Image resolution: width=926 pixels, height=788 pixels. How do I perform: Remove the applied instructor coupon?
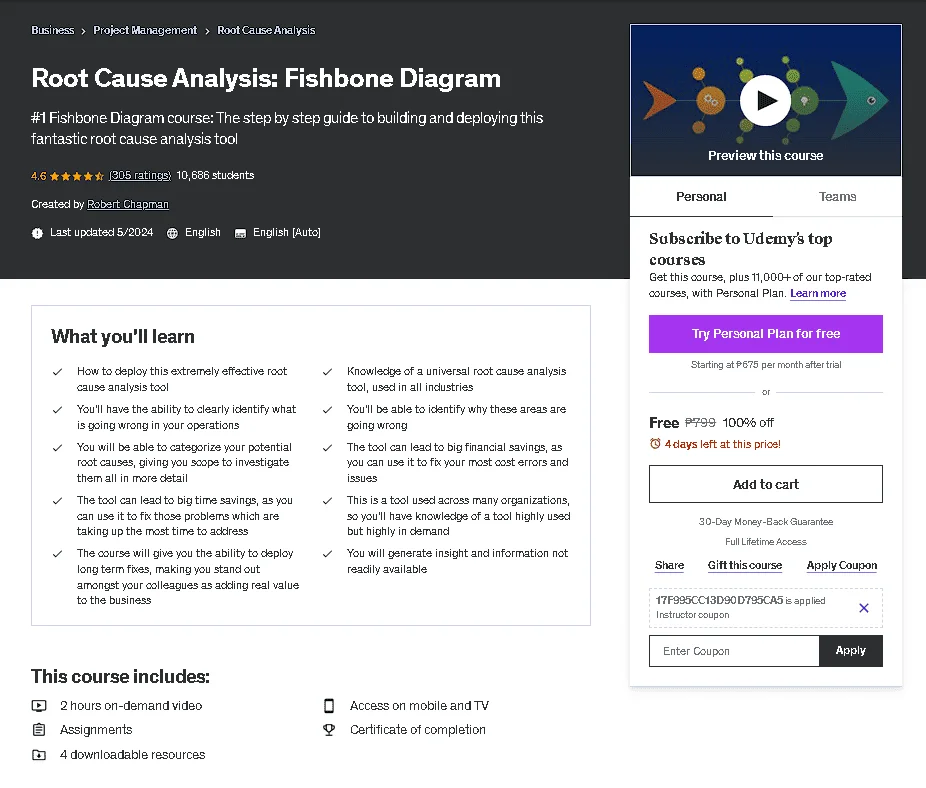click(863, 608)
